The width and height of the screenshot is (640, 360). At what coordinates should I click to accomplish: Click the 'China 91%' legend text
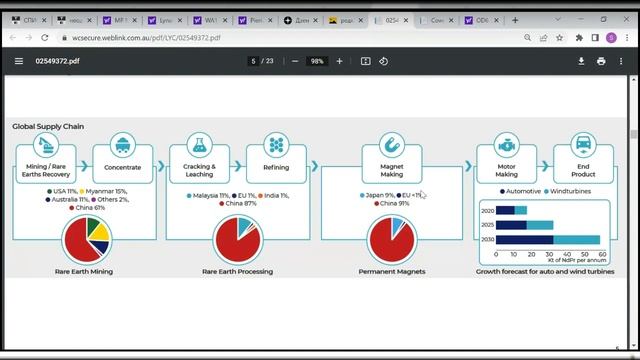395,203
